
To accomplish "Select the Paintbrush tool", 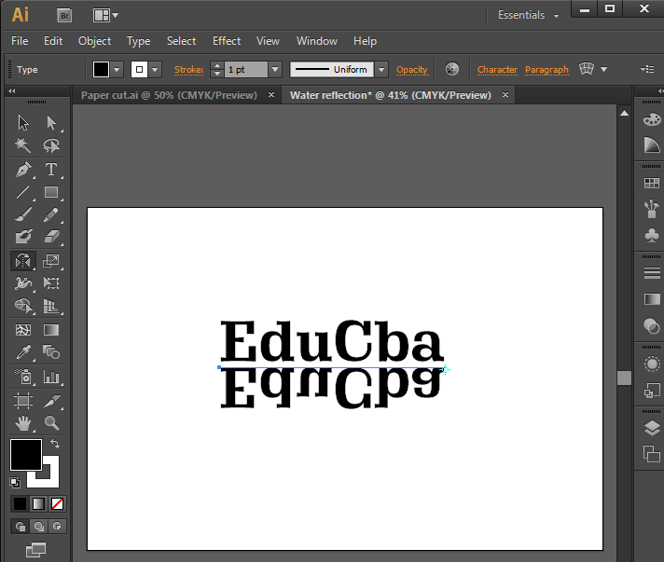I will click(23, 214).
